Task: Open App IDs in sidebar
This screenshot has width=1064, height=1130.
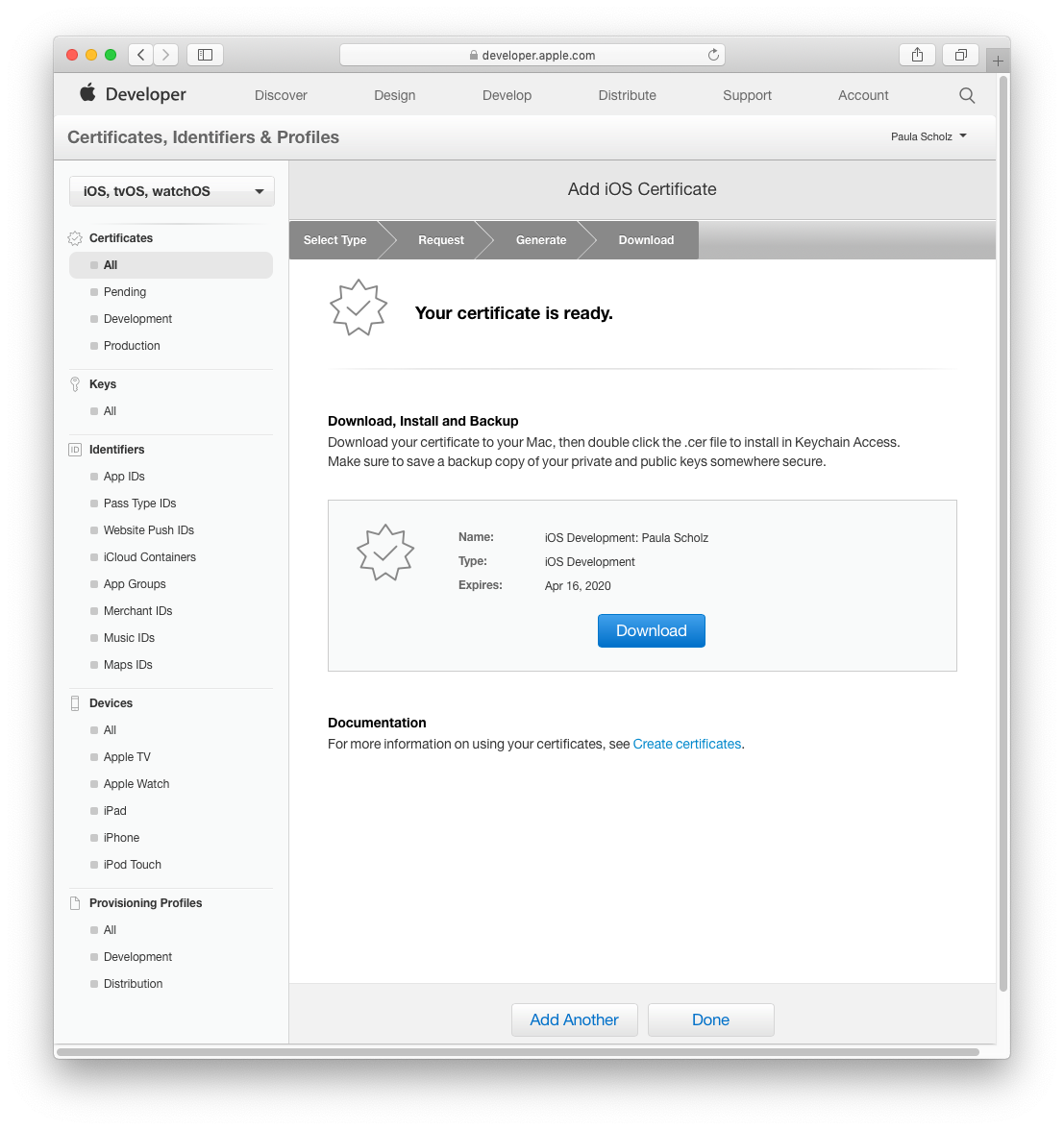Action: [x=124, y=477]
